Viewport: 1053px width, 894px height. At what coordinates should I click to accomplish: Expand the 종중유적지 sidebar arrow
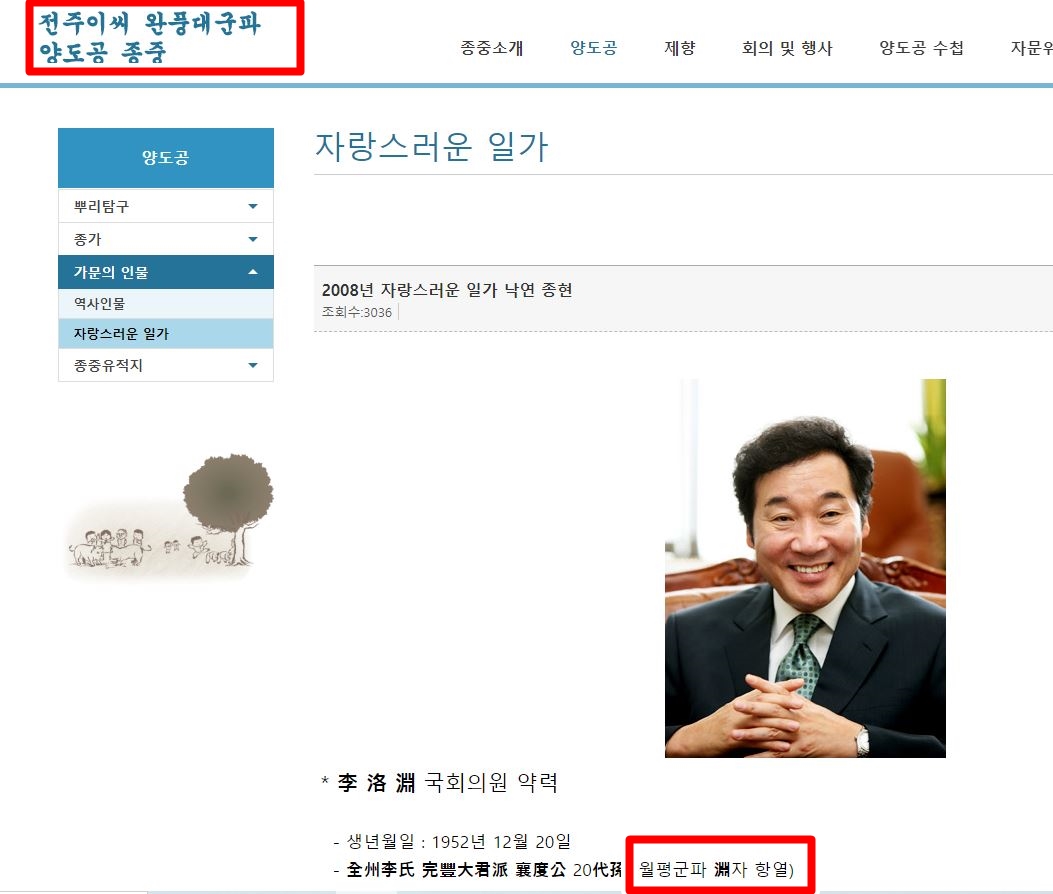click(x=253, y=365)
